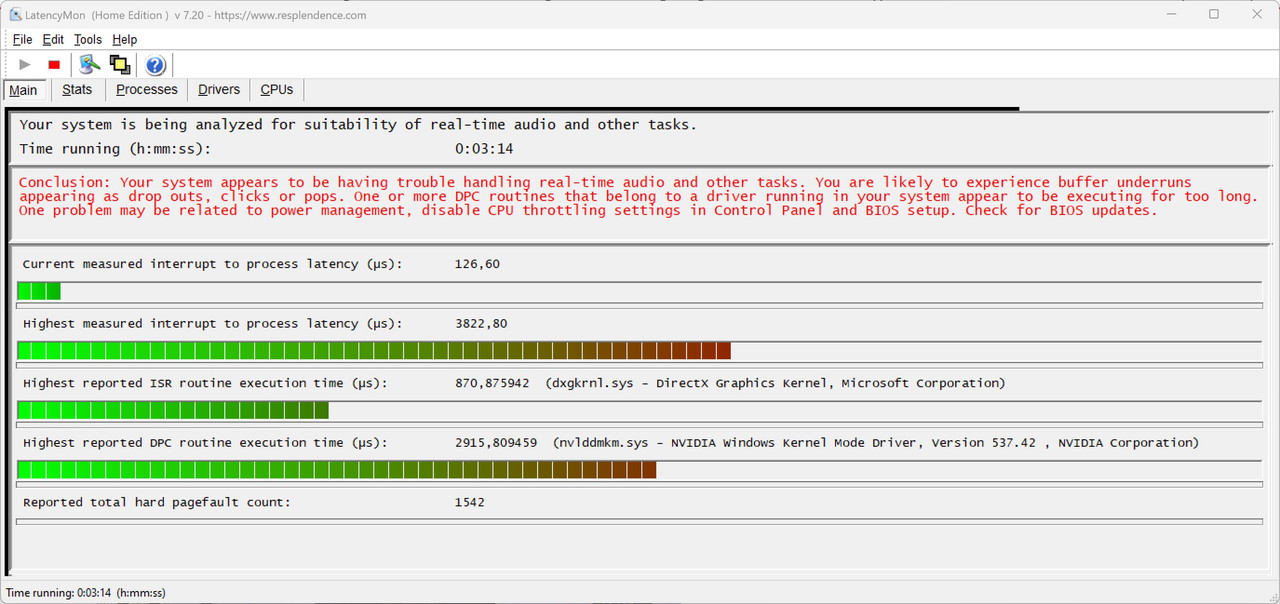Click 'Your system is being analyzed' status line
Image resolution: width=1280 pixels, height=604 pixels.
click(358, 125)
